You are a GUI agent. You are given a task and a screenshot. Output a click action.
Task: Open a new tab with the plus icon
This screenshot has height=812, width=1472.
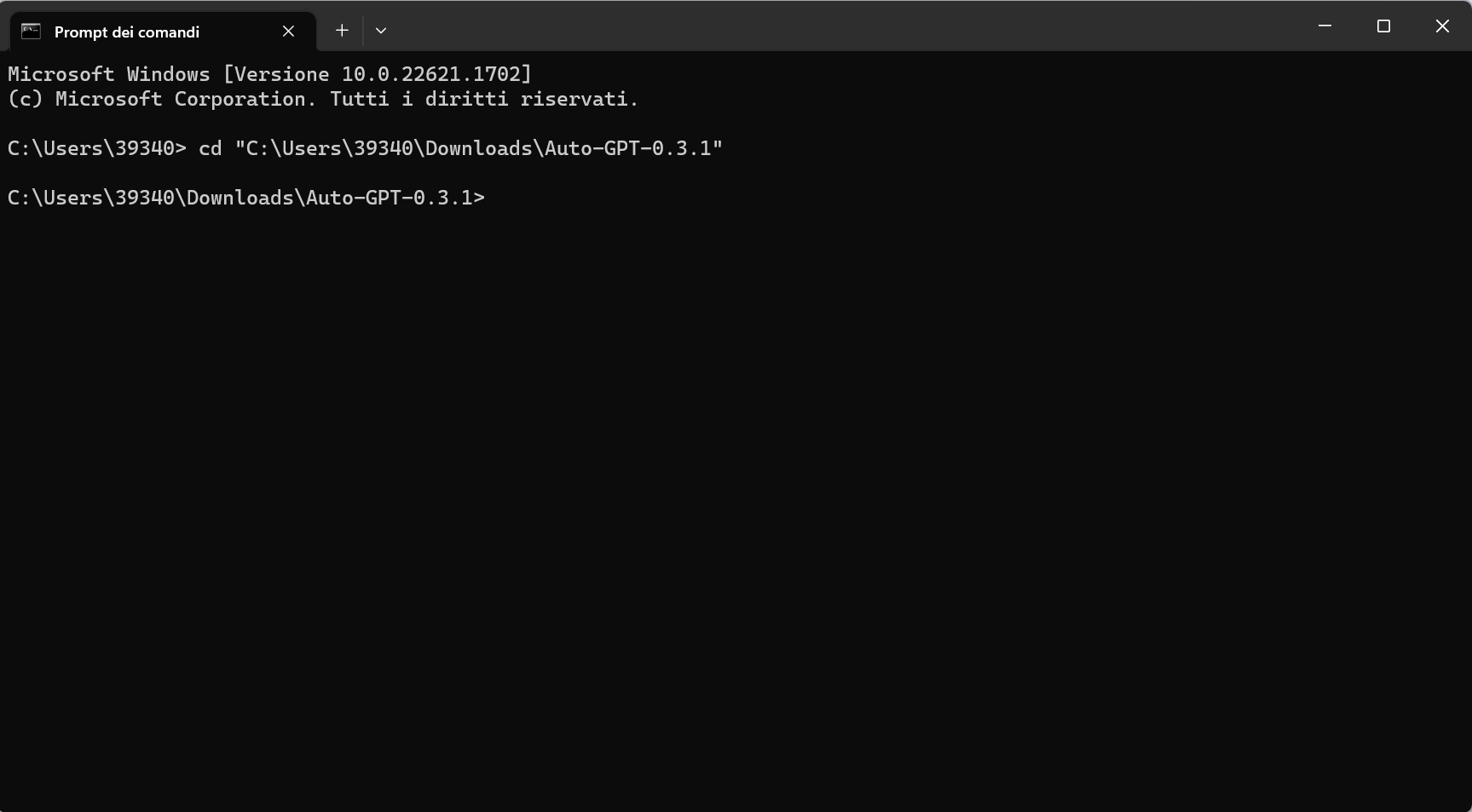tap(341, 30)
